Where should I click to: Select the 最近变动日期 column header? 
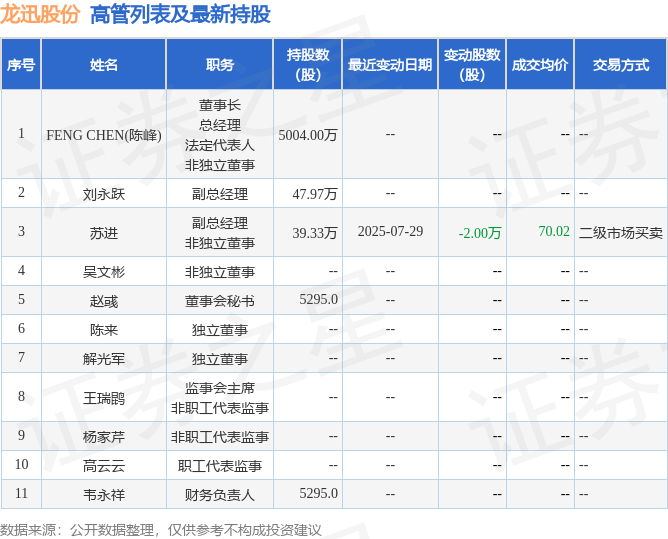(x=390, y=65)
